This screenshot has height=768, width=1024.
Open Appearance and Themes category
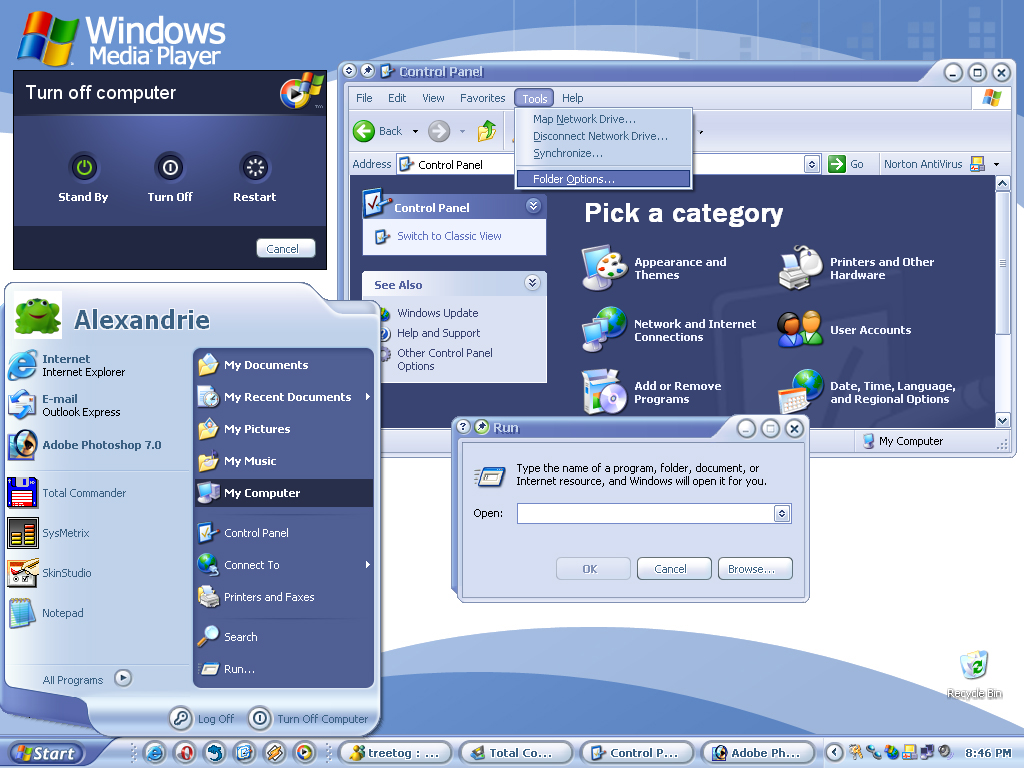coord(655,268)
